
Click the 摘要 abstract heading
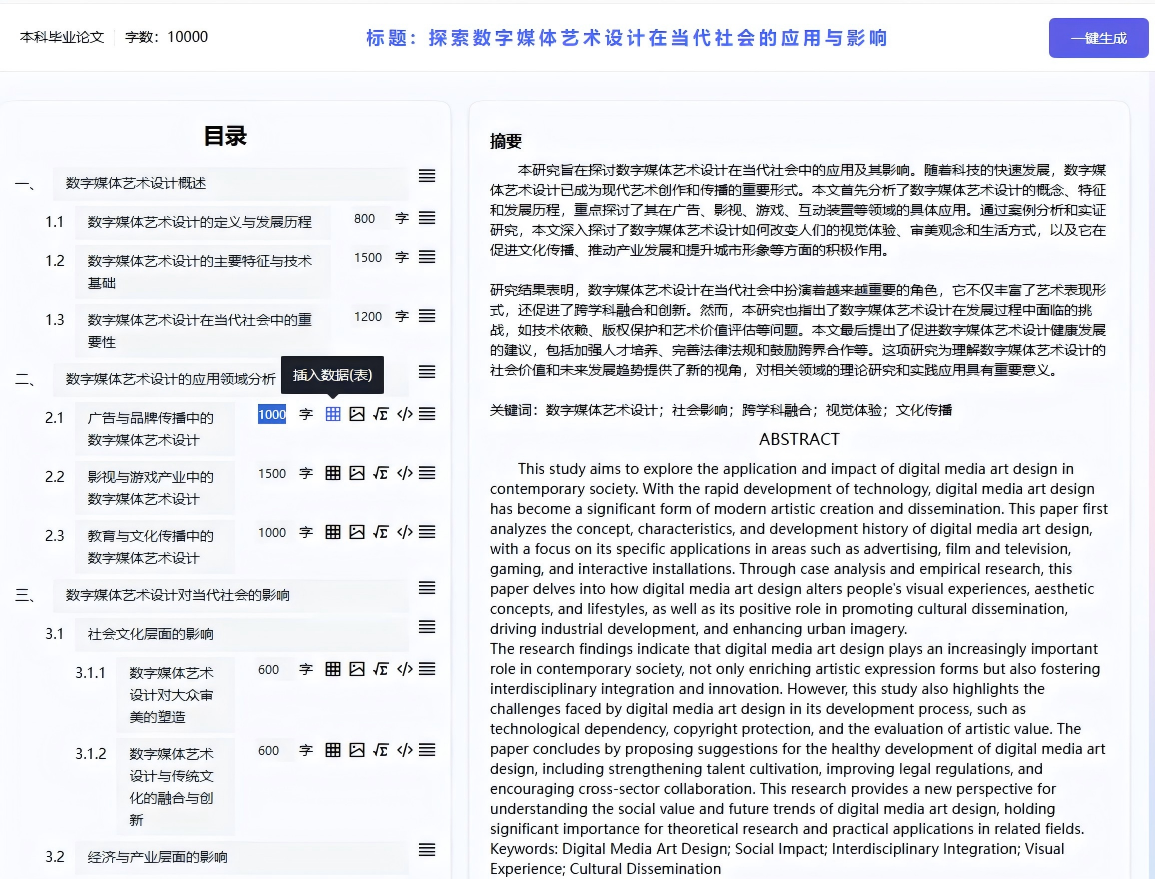click(x=506, y=142)
